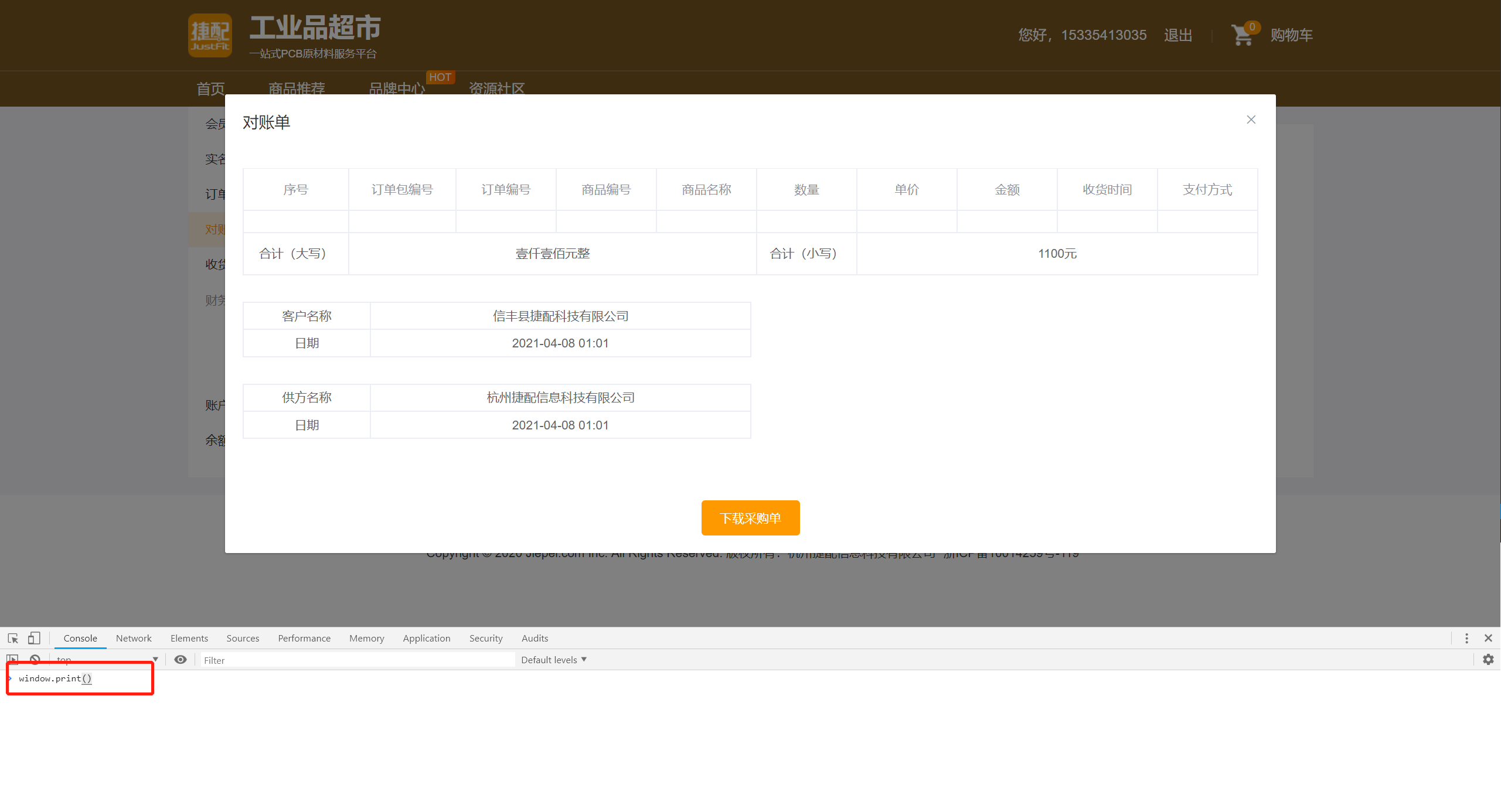The width and height of the screenshot is (1501, 812).
Task: Close the 对账单 dialog
Action: [1251, 120]
